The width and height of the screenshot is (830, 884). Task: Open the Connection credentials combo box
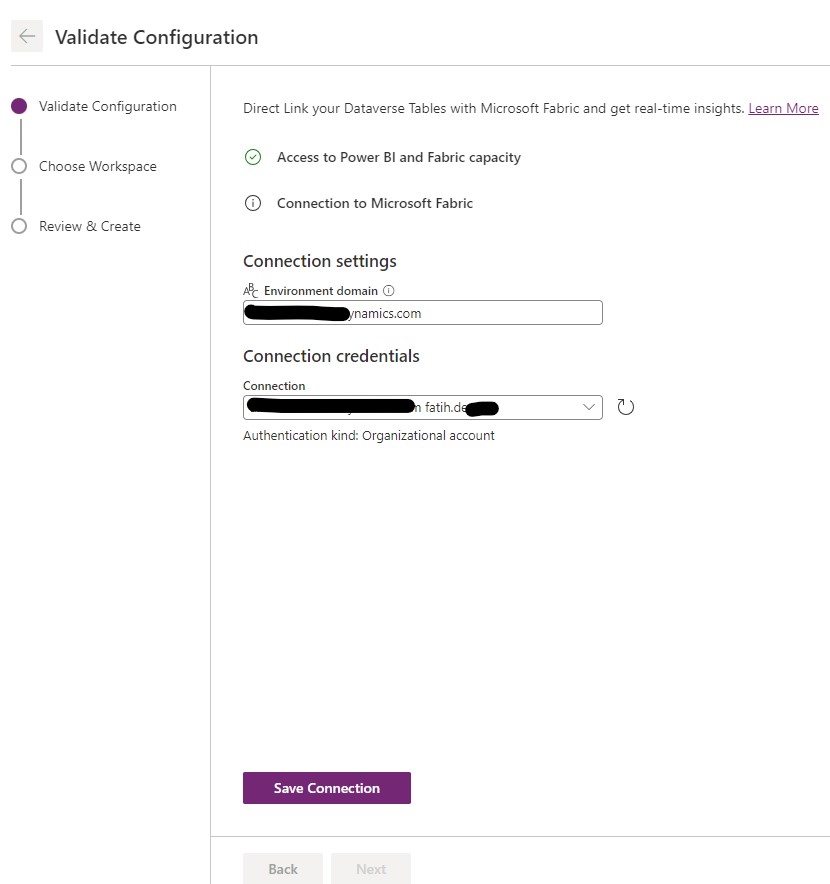click(x=422, y=407)
